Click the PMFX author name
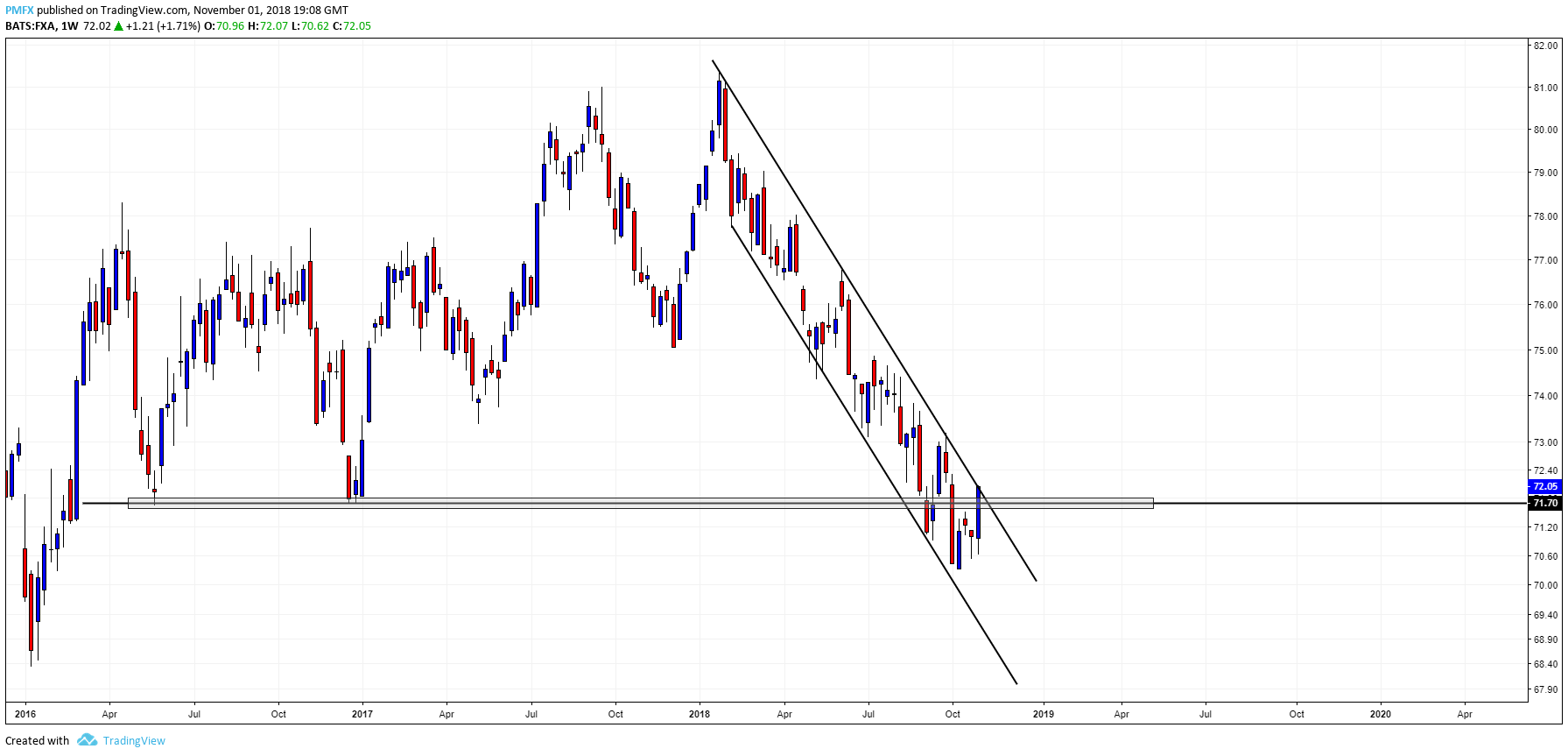The height and width of the screenshot is (756, 1568). coord(19,11)
